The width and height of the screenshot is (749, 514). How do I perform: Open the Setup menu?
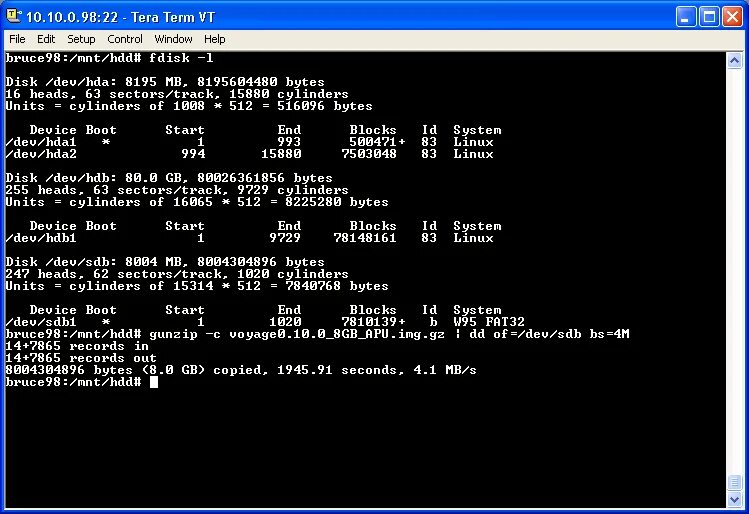81,39
